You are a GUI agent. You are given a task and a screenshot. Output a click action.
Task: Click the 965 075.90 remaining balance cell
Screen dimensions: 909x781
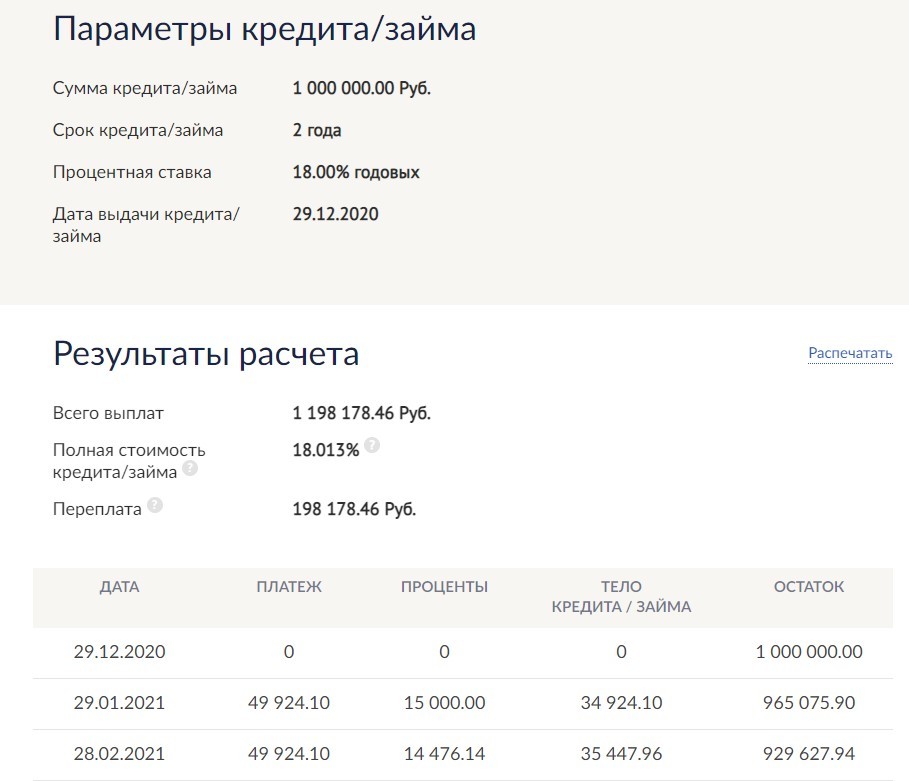pyautogui.click(x=809, y=703)
